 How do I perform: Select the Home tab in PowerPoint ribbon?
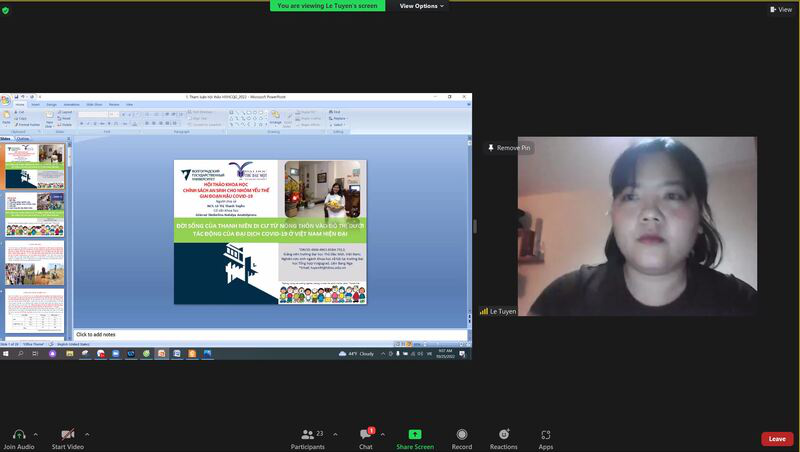coord(20,104)
